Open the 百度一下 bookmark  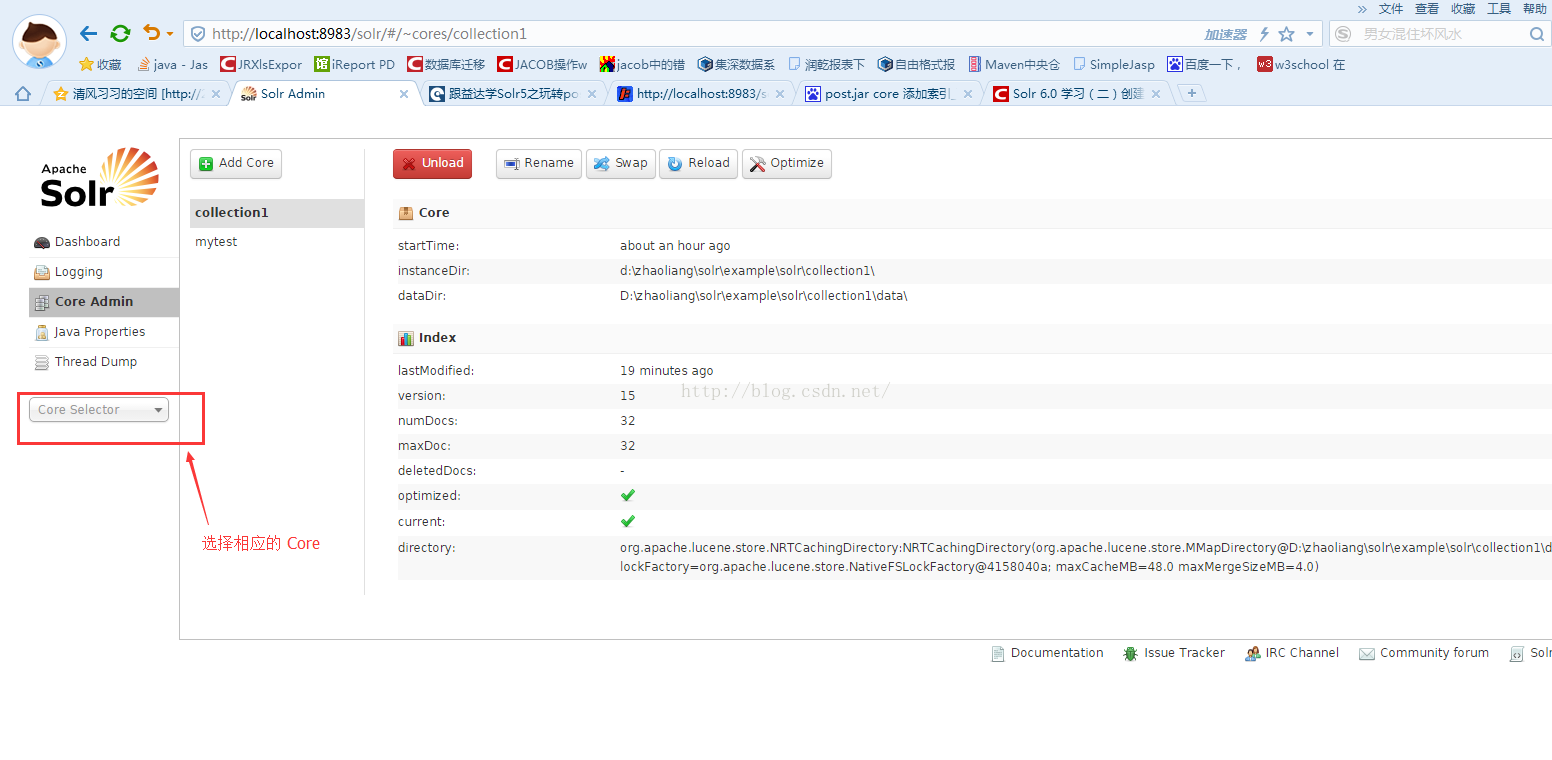(x=1203, y=64)
